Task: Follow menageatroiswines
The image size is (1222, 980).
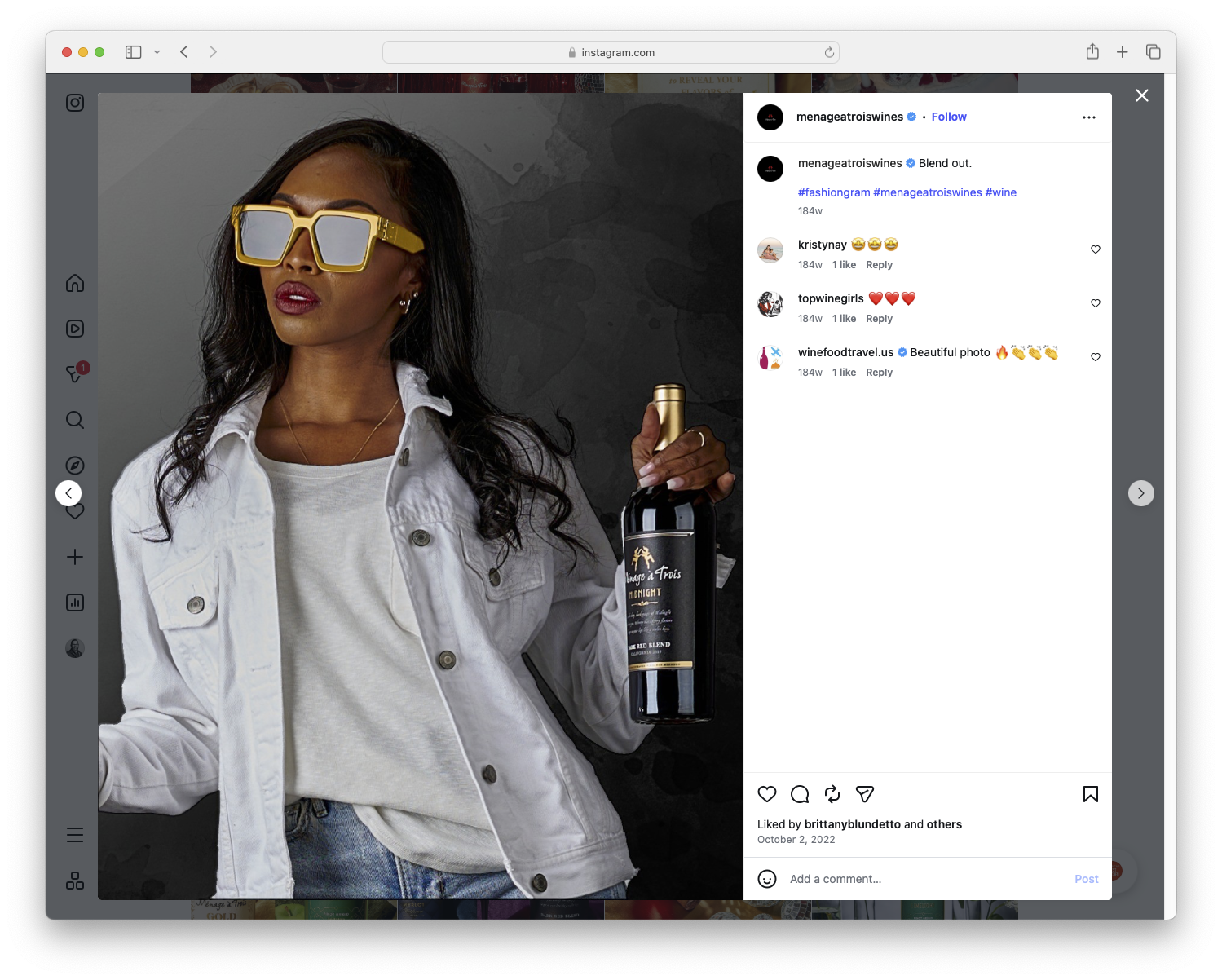Action: [949, 117]
